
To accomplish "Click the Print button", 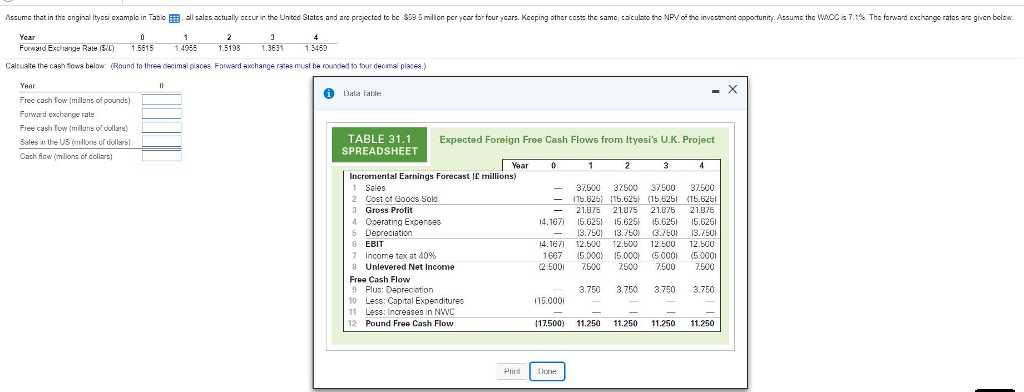I will pyautogui.click(x=512, y=372).
